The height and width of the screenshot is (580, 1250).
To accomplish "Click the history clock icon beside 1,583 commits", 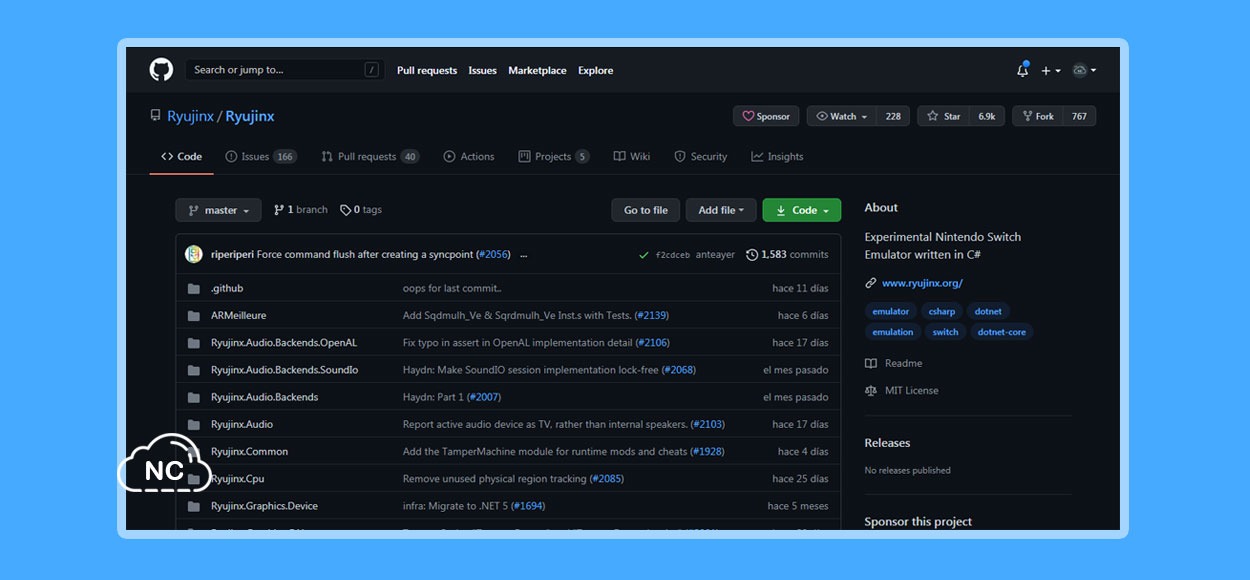I will tap(752, 255).
